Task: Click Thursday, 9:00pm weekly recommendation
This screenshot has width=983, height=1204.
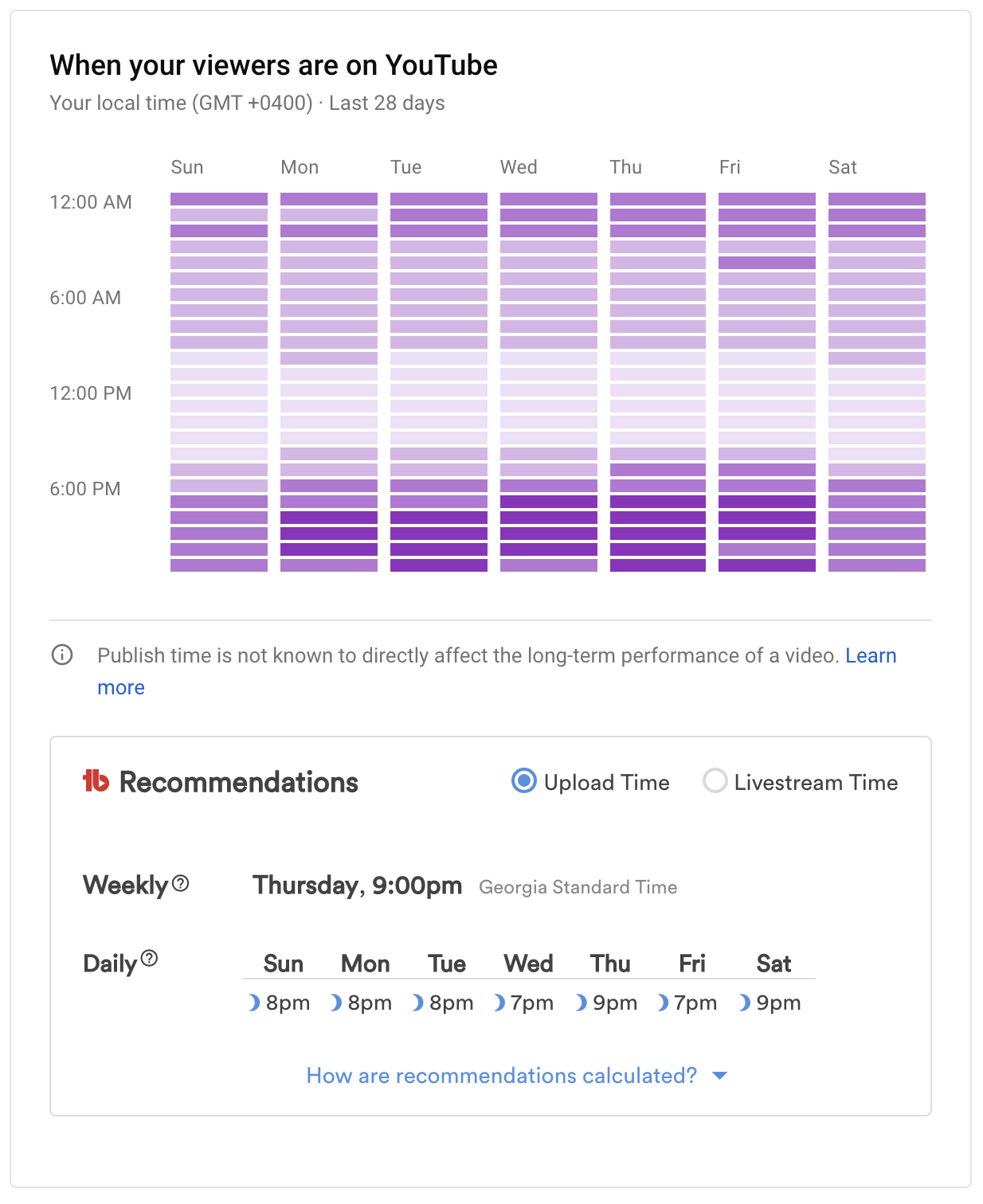Action: (x=357, y=885)
